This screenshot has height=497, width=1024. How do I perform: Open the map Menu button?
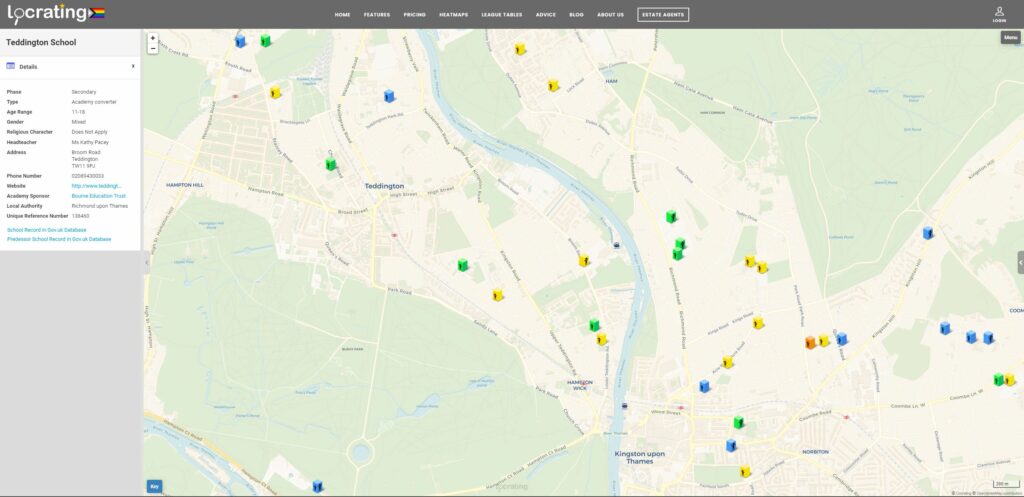[1010, 37]
